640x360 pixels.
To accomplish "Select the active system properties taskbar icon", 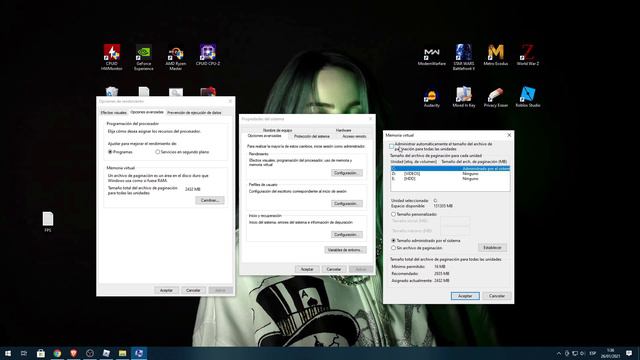I will click(x=139, y=353).
